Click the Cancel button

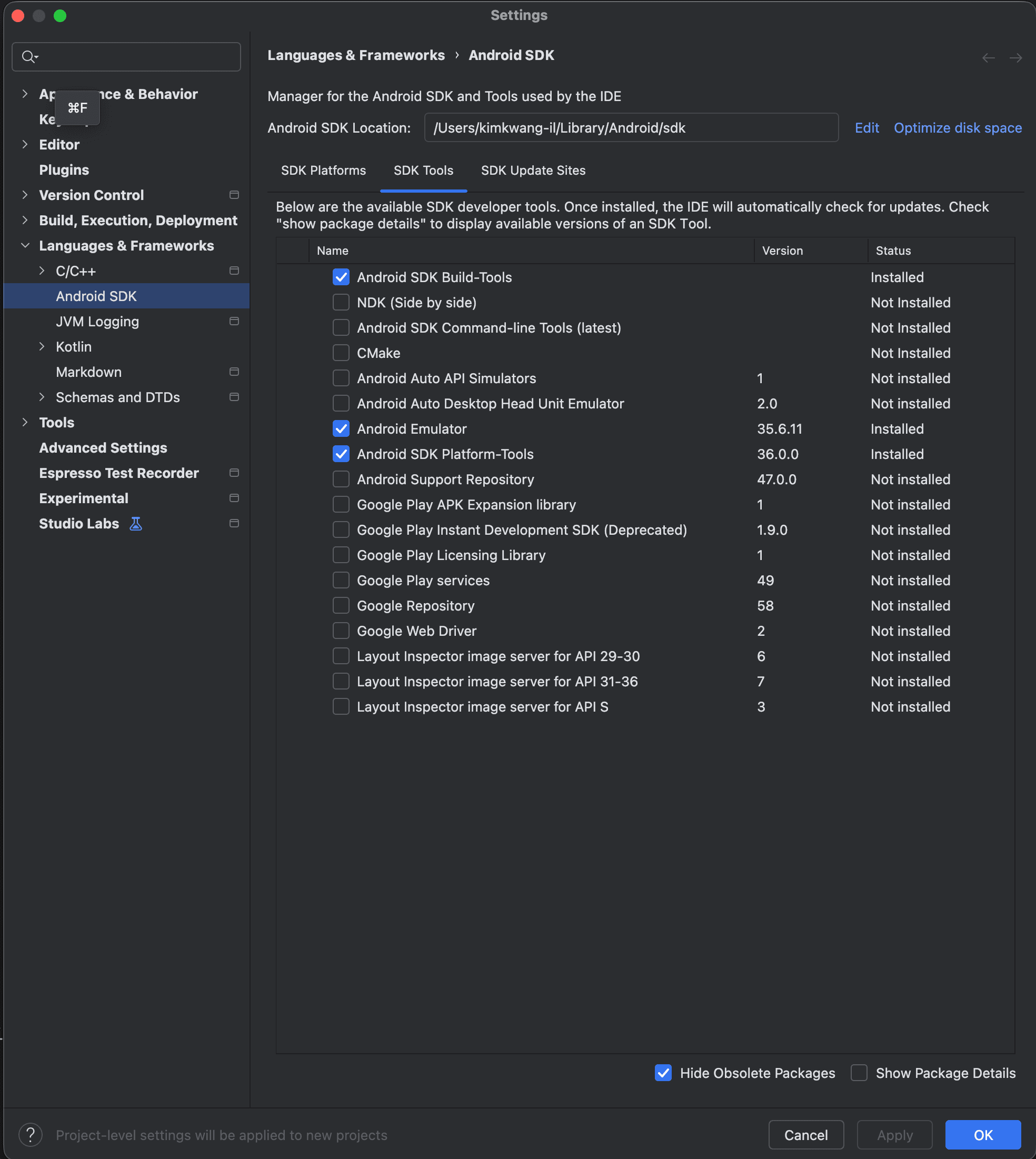tap(805, 1134)
